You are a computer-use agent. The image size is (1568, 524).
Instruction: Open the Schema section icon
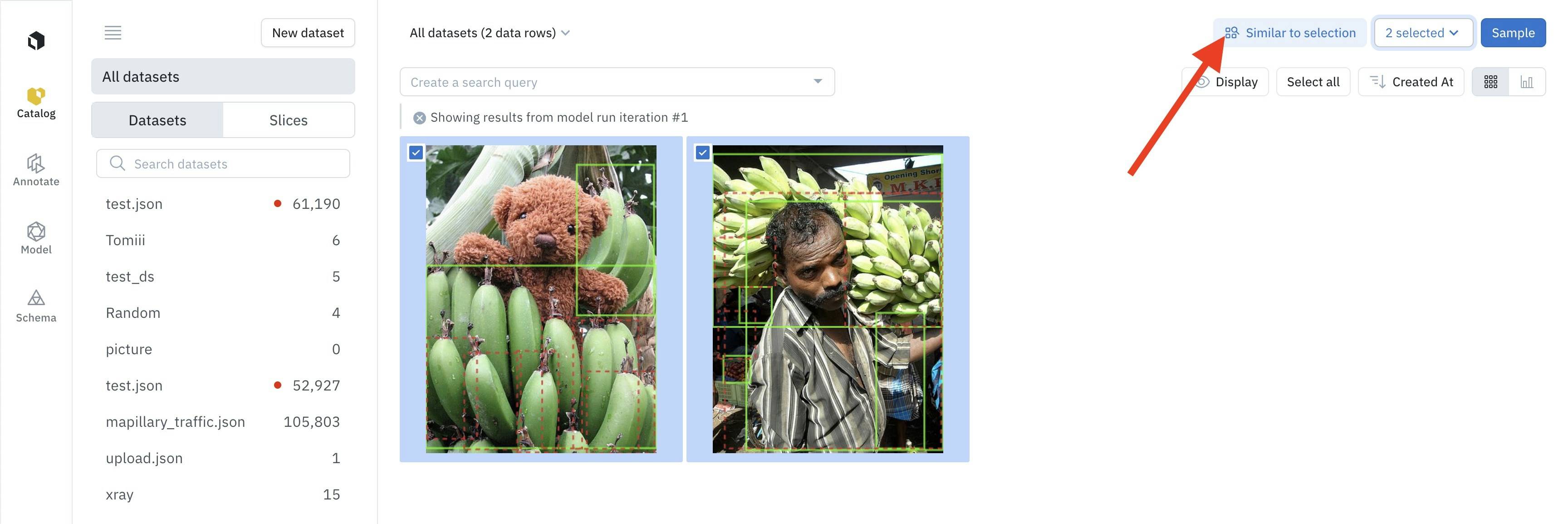coord(36,298)
